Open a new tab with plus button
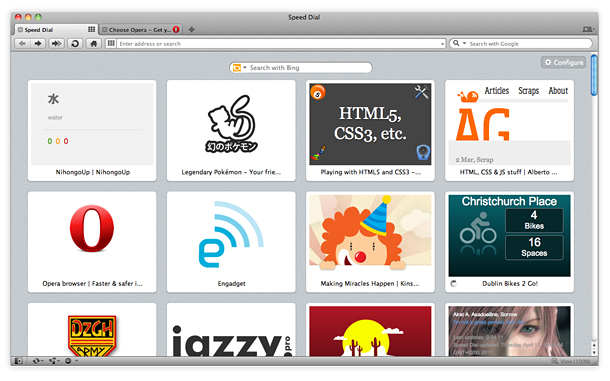 pos(192,30)
